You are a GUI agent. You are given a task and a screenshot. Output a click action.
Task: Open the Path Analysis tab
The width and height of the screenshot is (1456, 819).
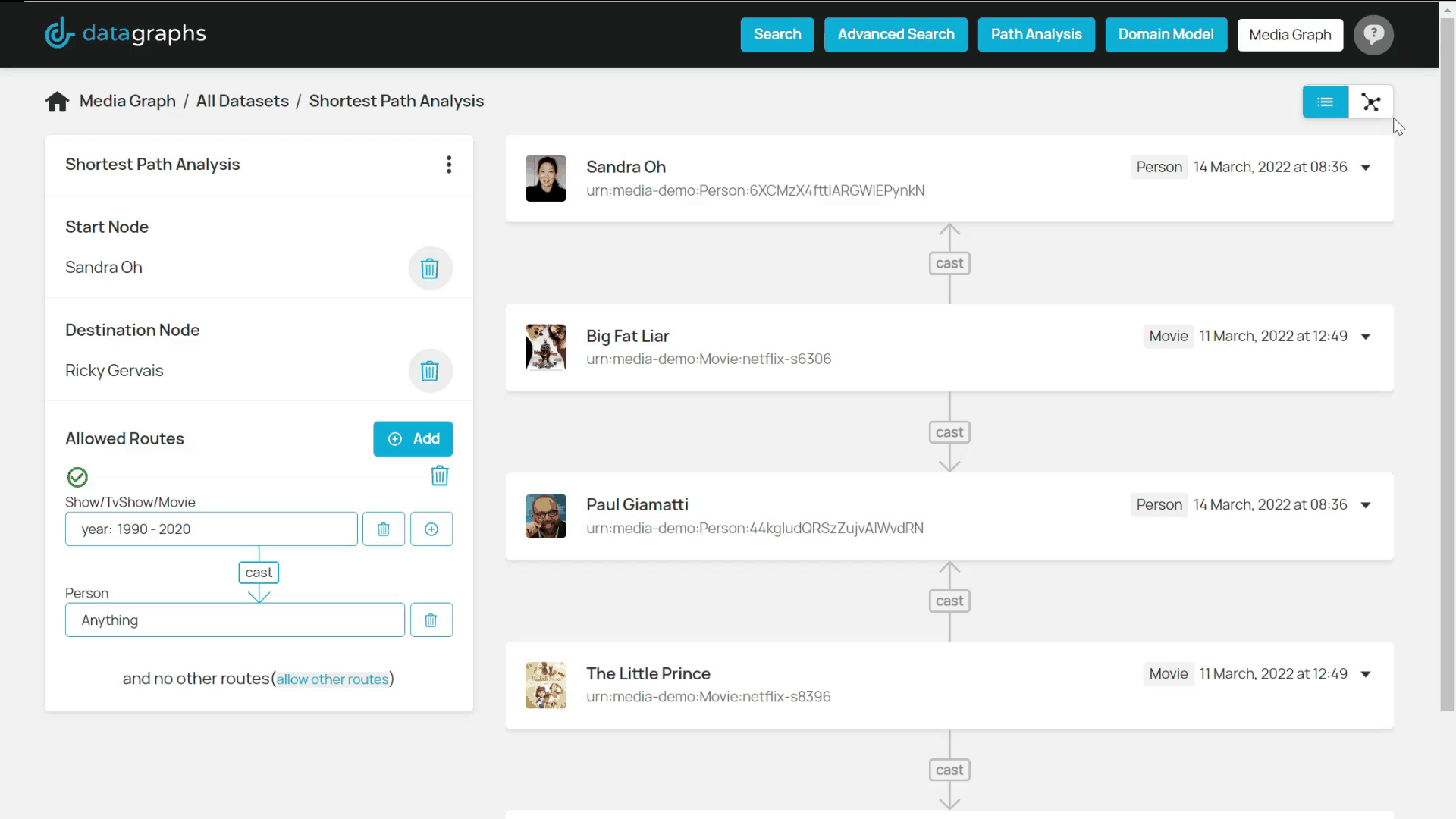click(x=1036, y=35)
